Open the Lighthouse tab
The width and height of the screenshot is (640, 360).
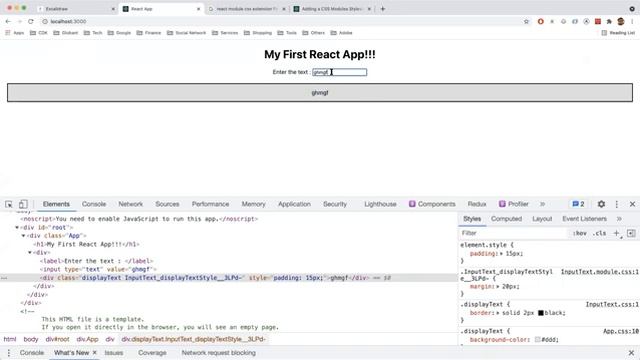tap(380, 204)
